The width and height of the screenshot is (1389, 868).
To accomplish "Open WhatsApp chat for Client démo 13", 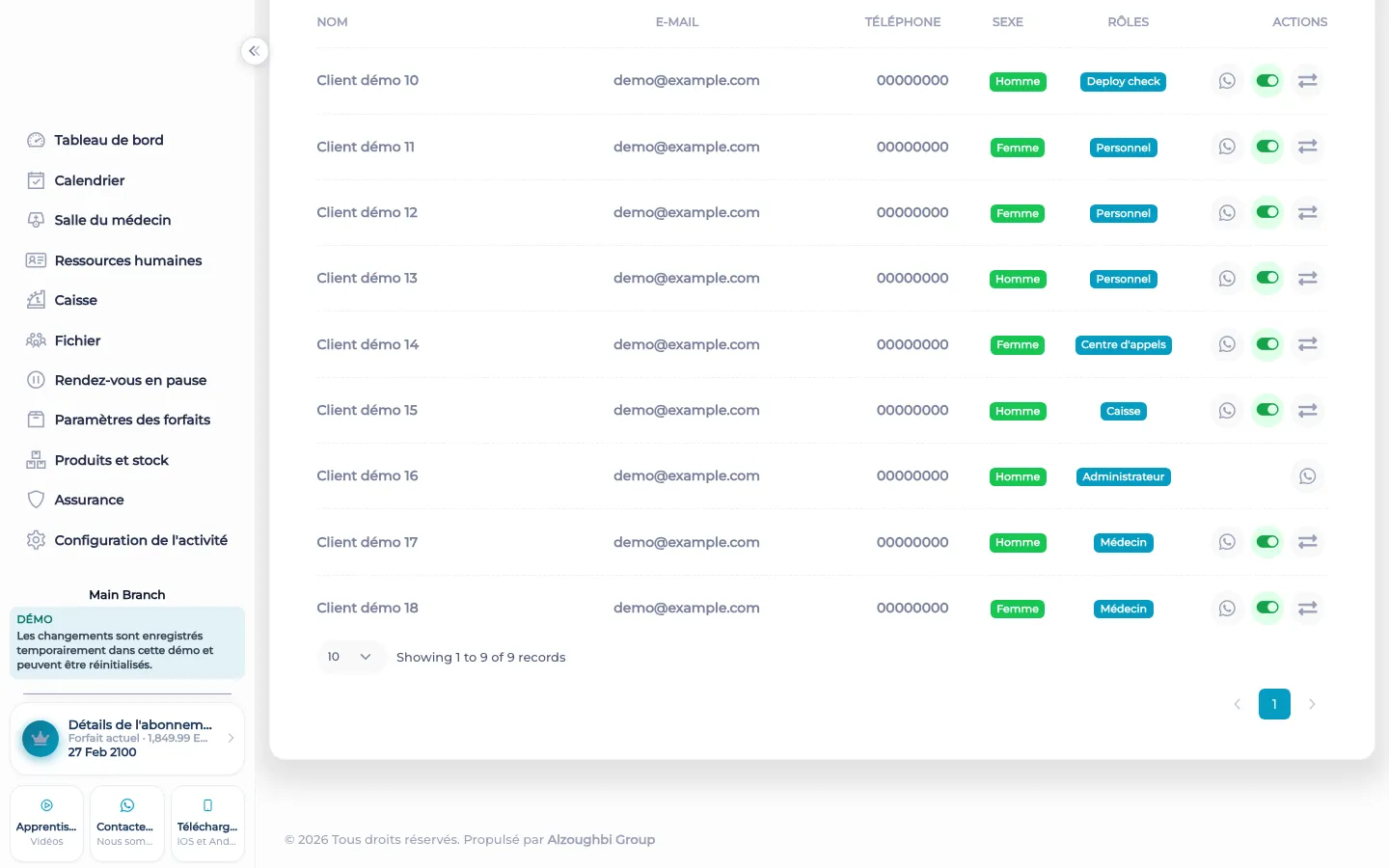I will tap(1227, 278).
